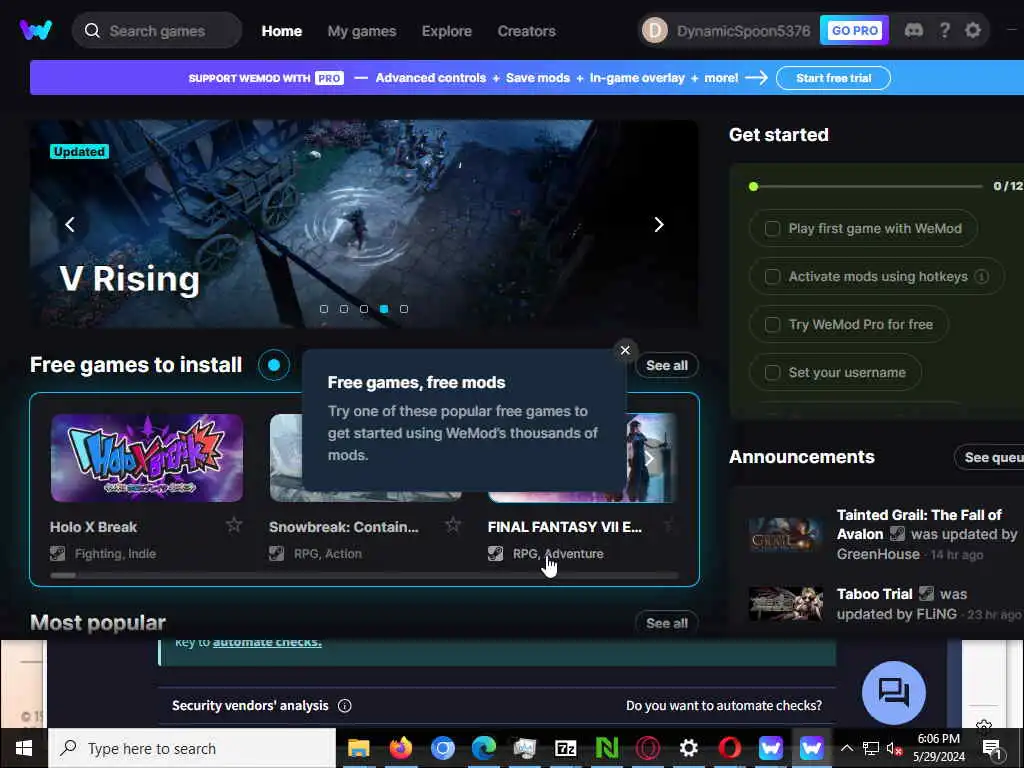The width and height of the screenshot is (1024, 768).
Task: Click the pulsing blue dot beside Free games
Action: [274, 365]
